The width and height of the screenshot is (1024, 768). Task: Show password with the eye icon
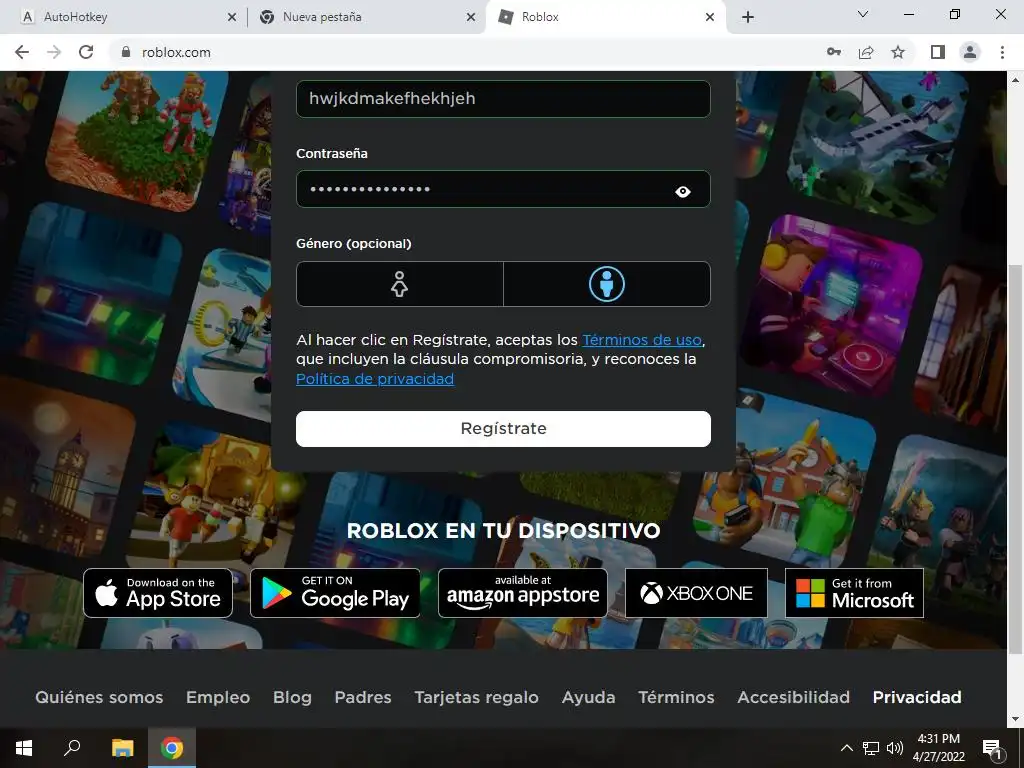point(682,191)
